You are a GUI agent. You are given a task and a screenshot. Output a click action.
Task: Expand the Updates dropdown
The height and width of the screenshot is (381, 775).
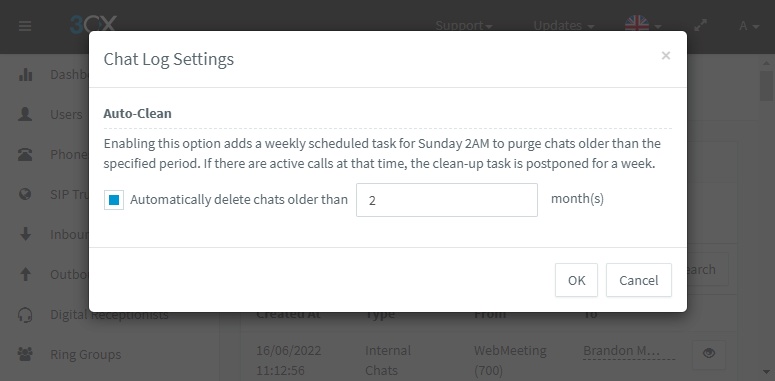563,26
